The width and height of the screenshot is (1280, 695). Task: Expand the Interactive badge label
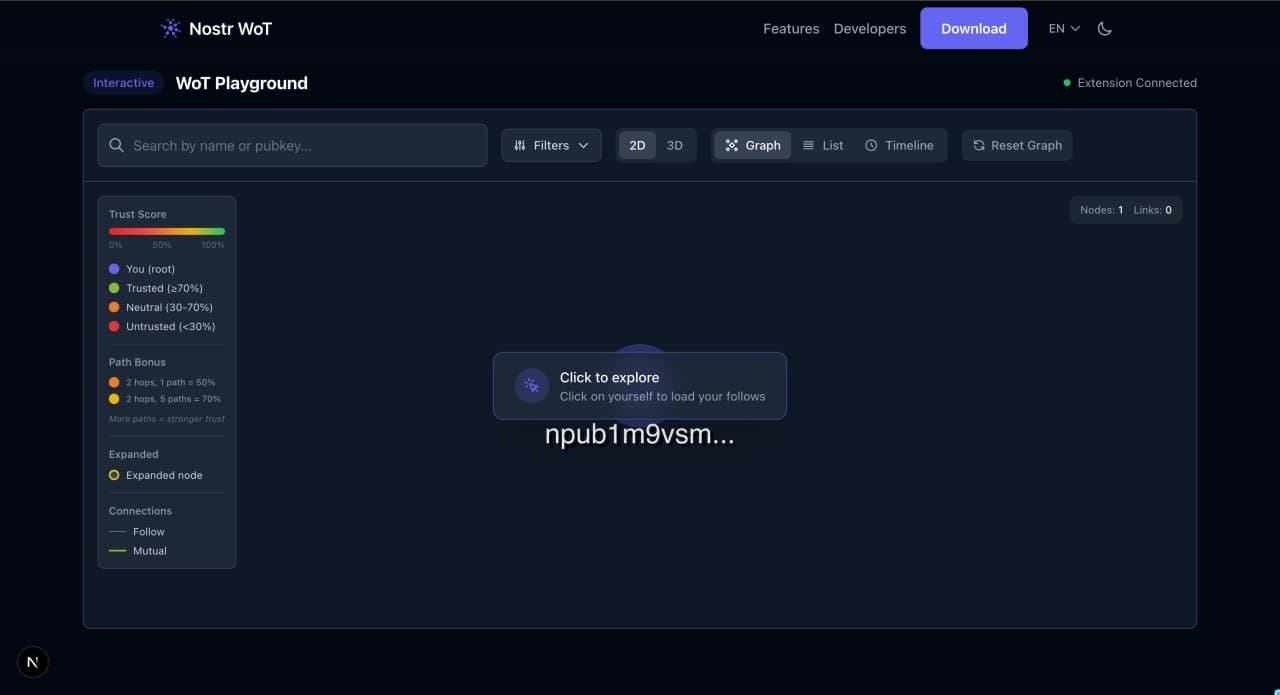(123, 83)
